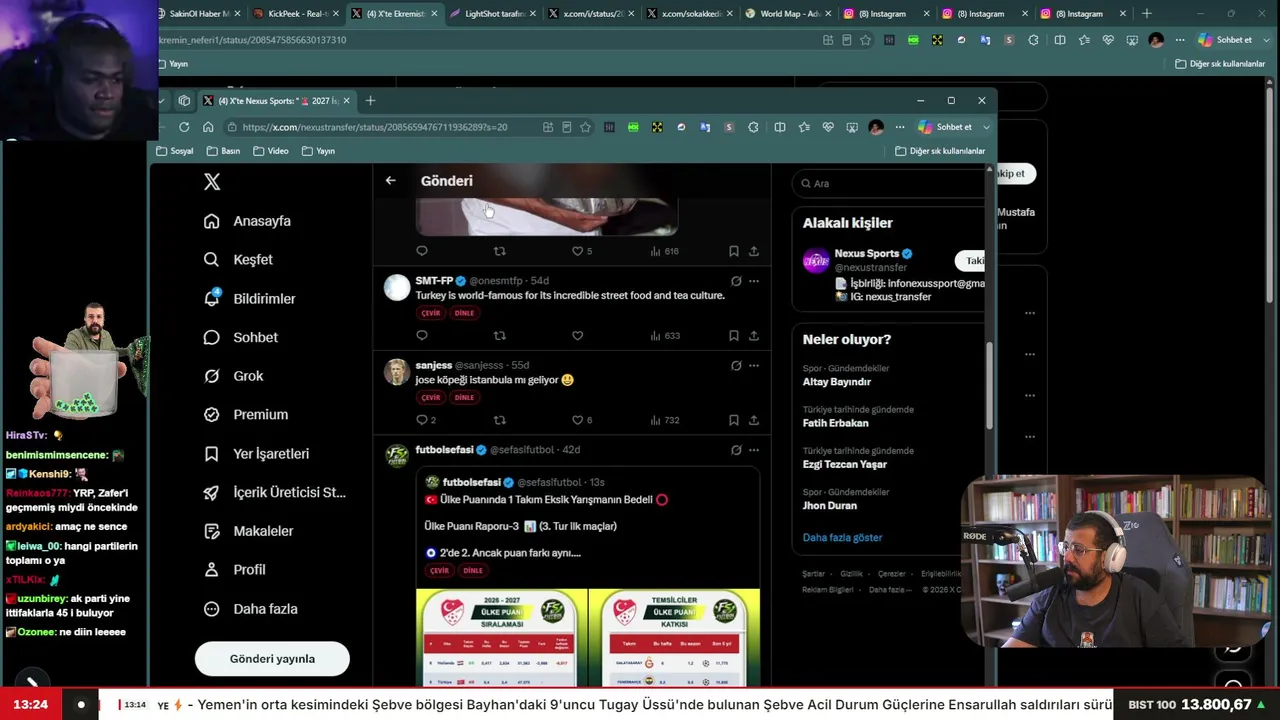Viewport: 1280px width, 720px height.
Task: Open the Sosyal bookmarks folder in front window
Action: click(175, 151)
